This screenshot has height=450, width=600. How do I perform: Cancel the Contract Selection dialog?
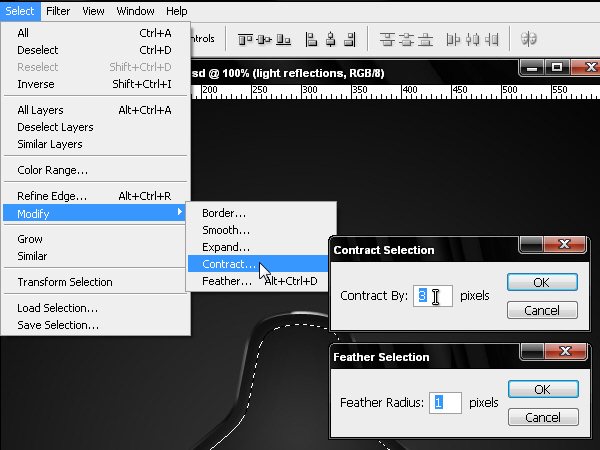(542, 310)
